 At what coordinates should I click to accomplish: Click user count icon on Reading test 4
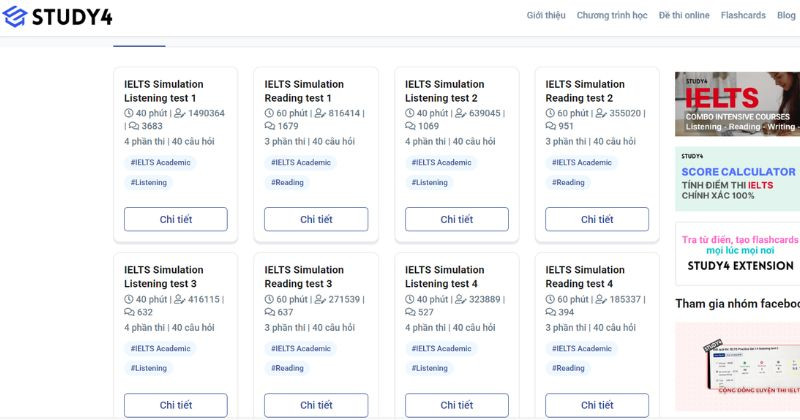pyautogui.click(x=601, y=300)
